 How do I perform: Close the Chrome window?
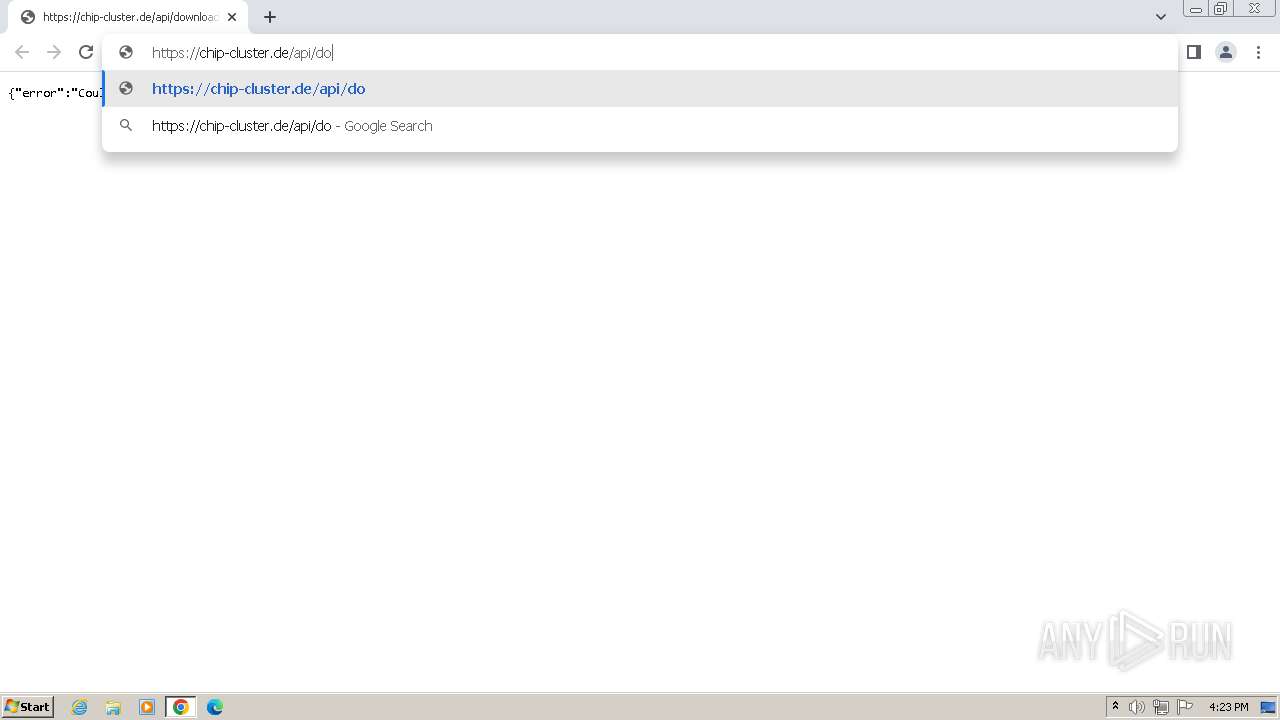1254,9
